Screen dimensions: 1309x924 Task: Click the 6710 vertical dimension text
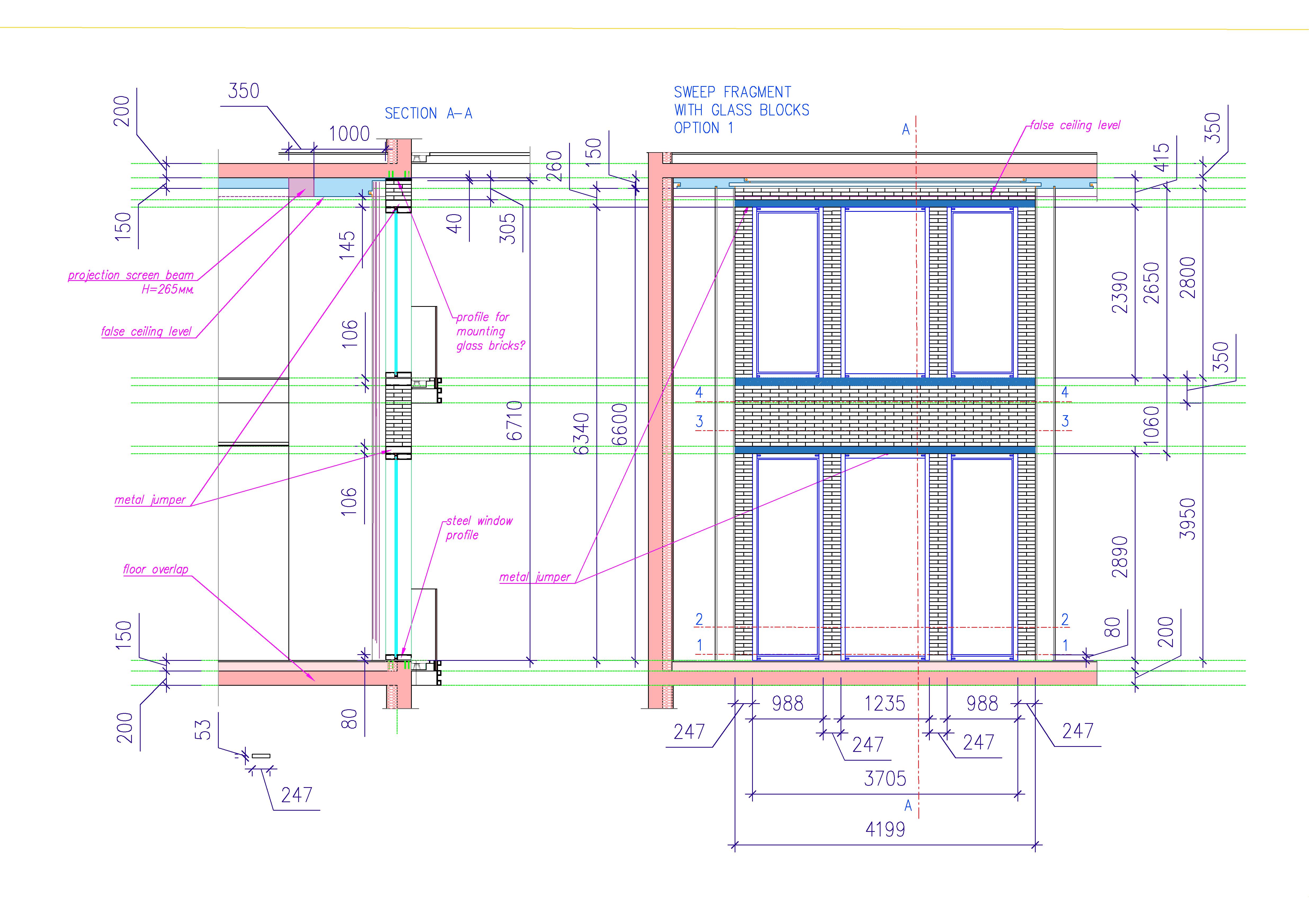point(514,420)
